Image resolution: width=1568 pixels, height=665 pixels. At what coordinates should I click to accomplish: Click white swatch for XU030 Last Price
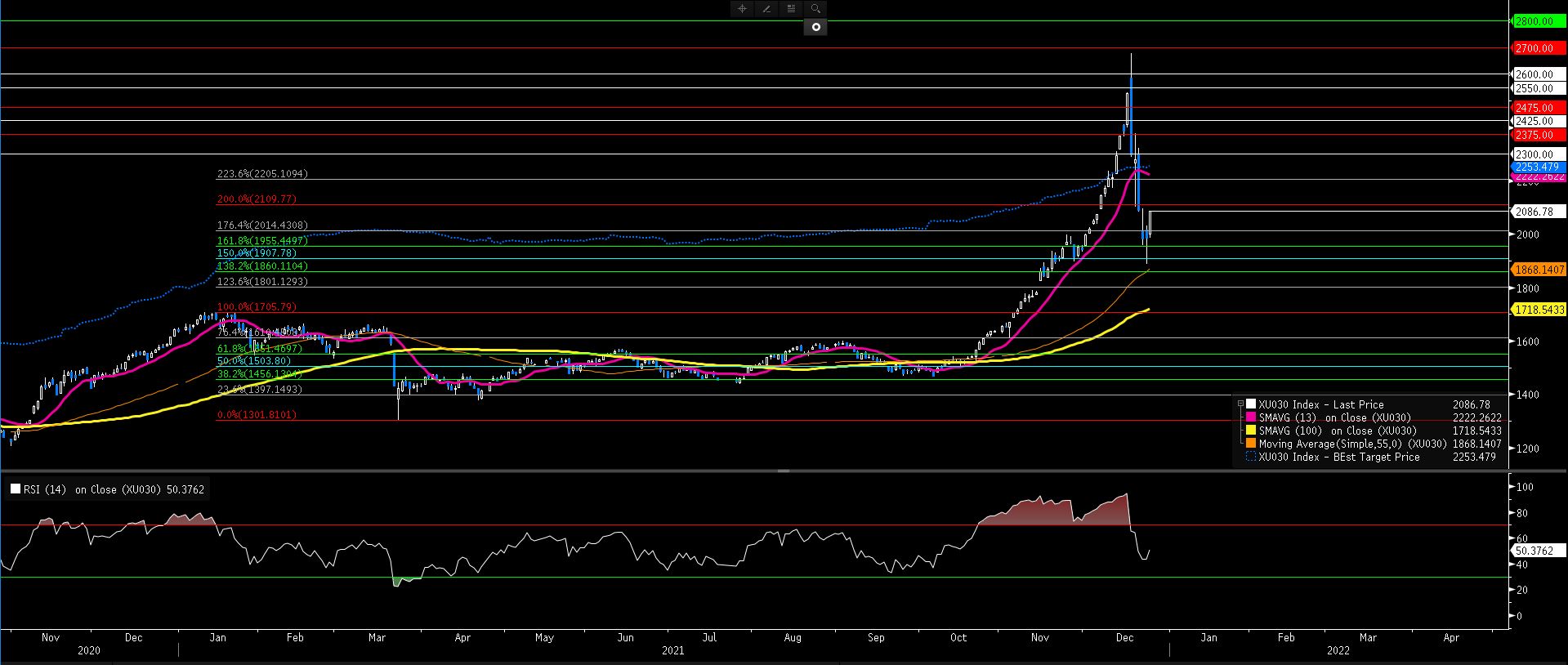click(1251, 404)
